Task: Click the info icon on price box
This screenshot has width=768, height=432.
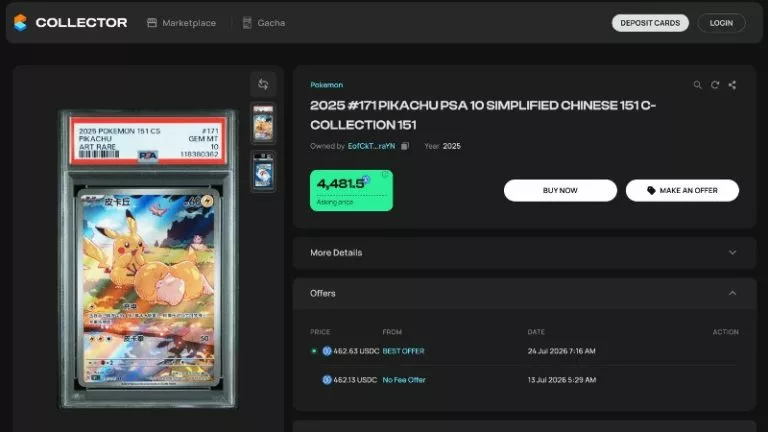Action: [x=385, y=175]
